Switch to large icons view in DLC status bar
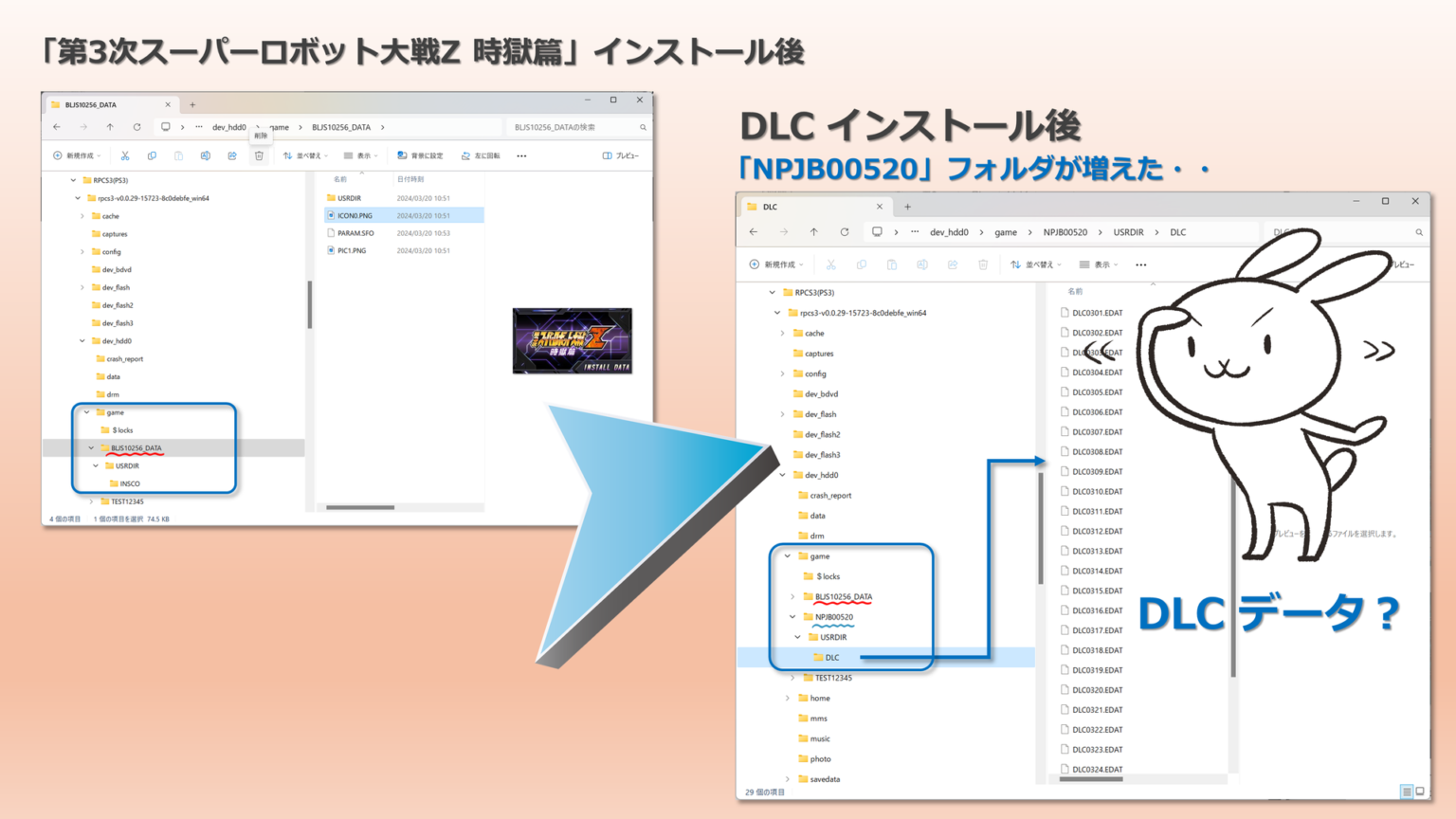 tap(1420, 792)
